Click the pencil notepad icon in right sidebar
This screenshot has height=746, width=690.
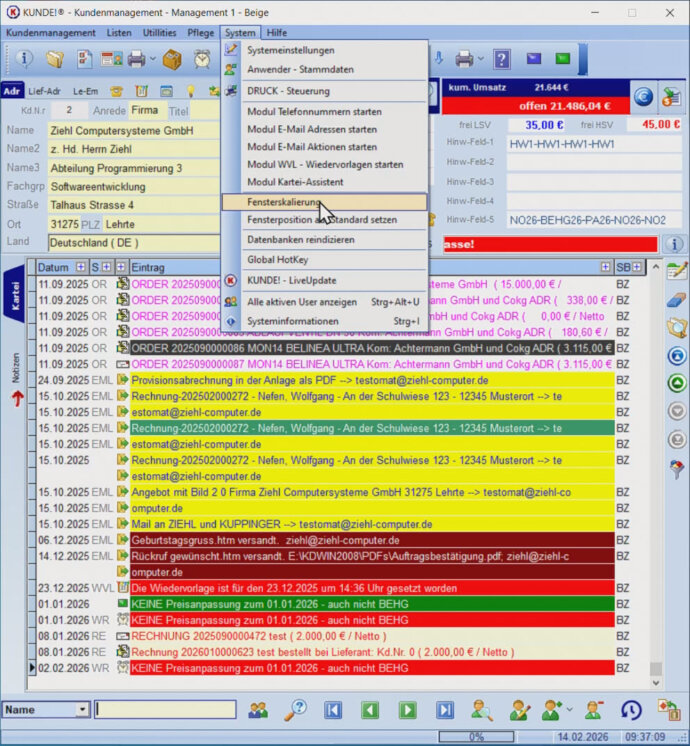677,270
